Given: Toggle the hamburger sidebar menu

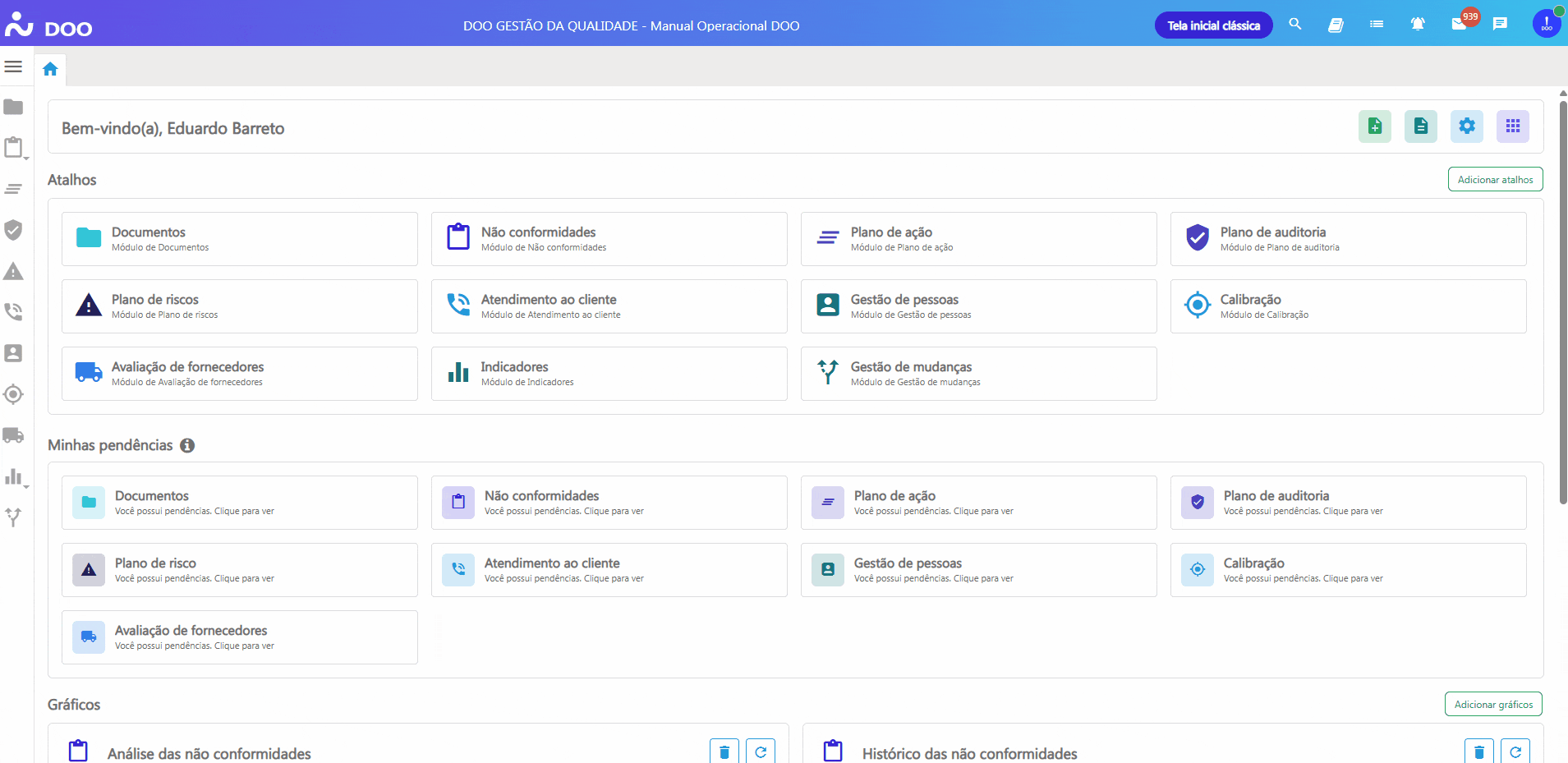Looking at the screenshot, I should coord(13,67).
